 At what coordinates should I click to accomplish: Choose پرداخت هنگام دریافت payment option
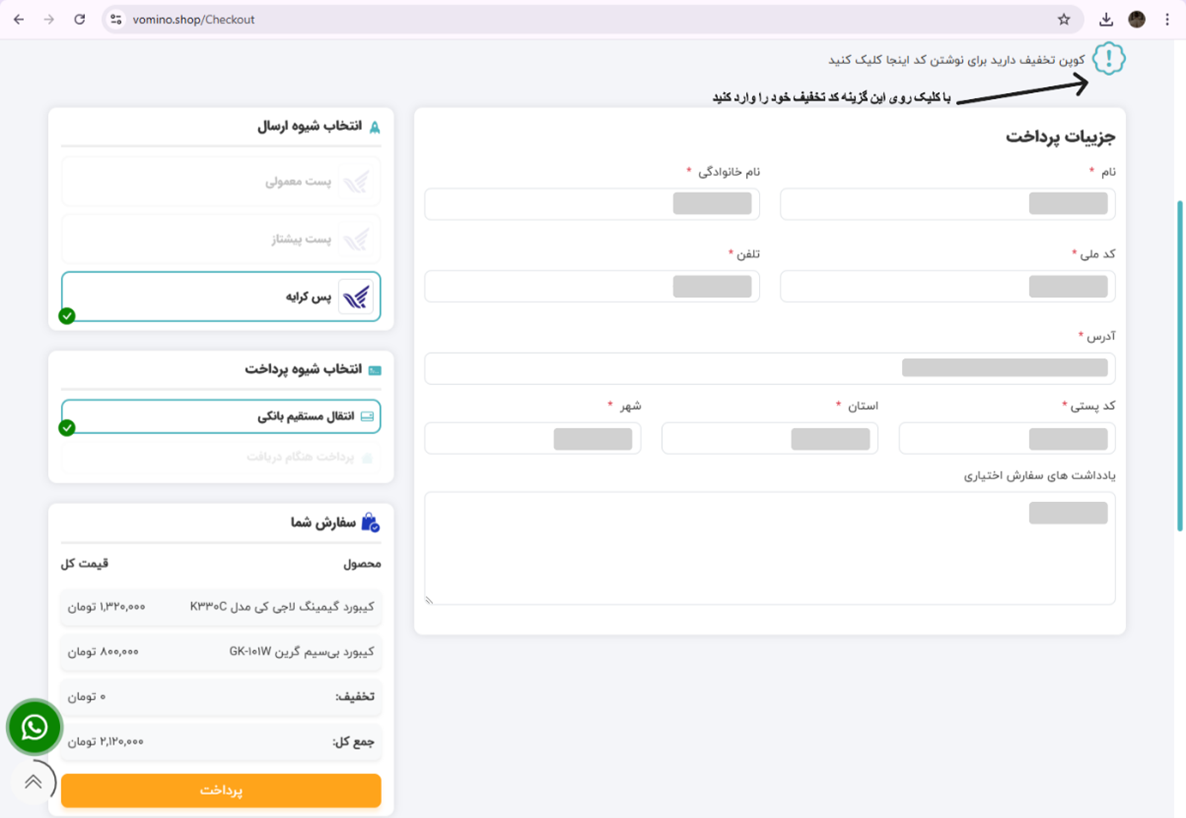click(x=221, y=457)
